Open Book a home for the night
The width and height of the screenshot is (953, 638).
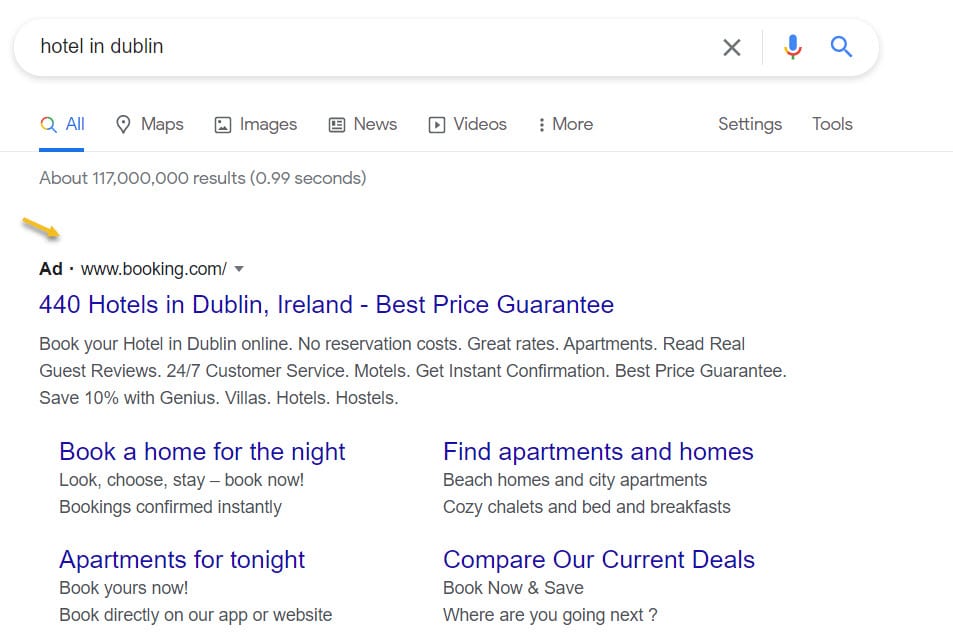[x=202, y=451]
